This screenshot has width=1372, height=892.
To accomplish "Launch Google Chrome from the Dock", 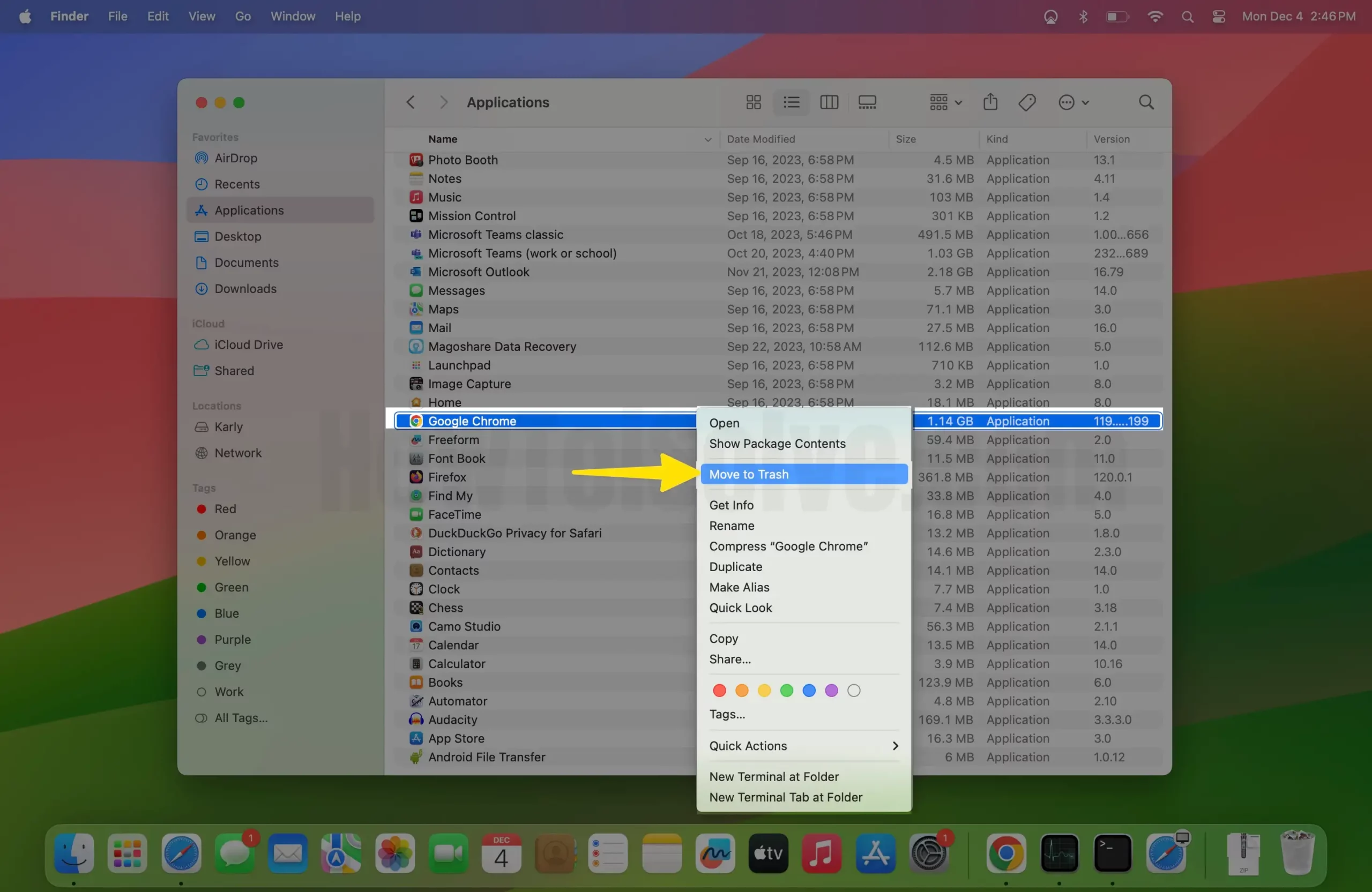I will tap(1006, 853).
